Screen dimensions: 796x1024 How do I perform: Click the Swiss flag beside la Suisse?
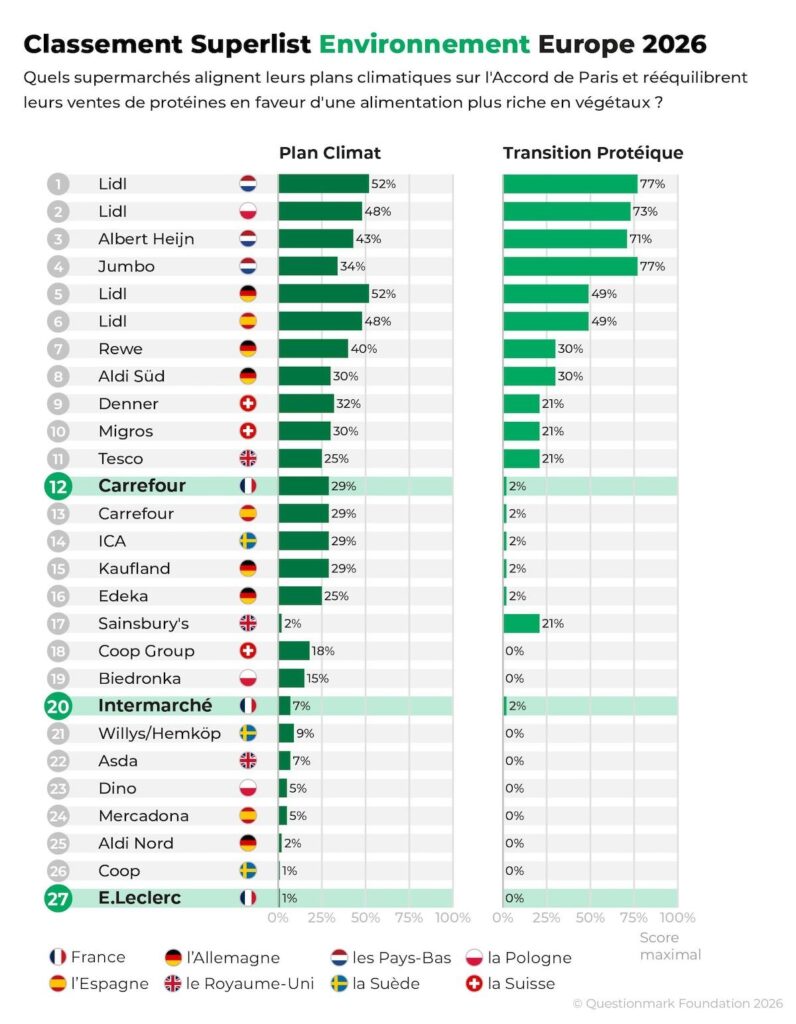(x=475, y=983)
